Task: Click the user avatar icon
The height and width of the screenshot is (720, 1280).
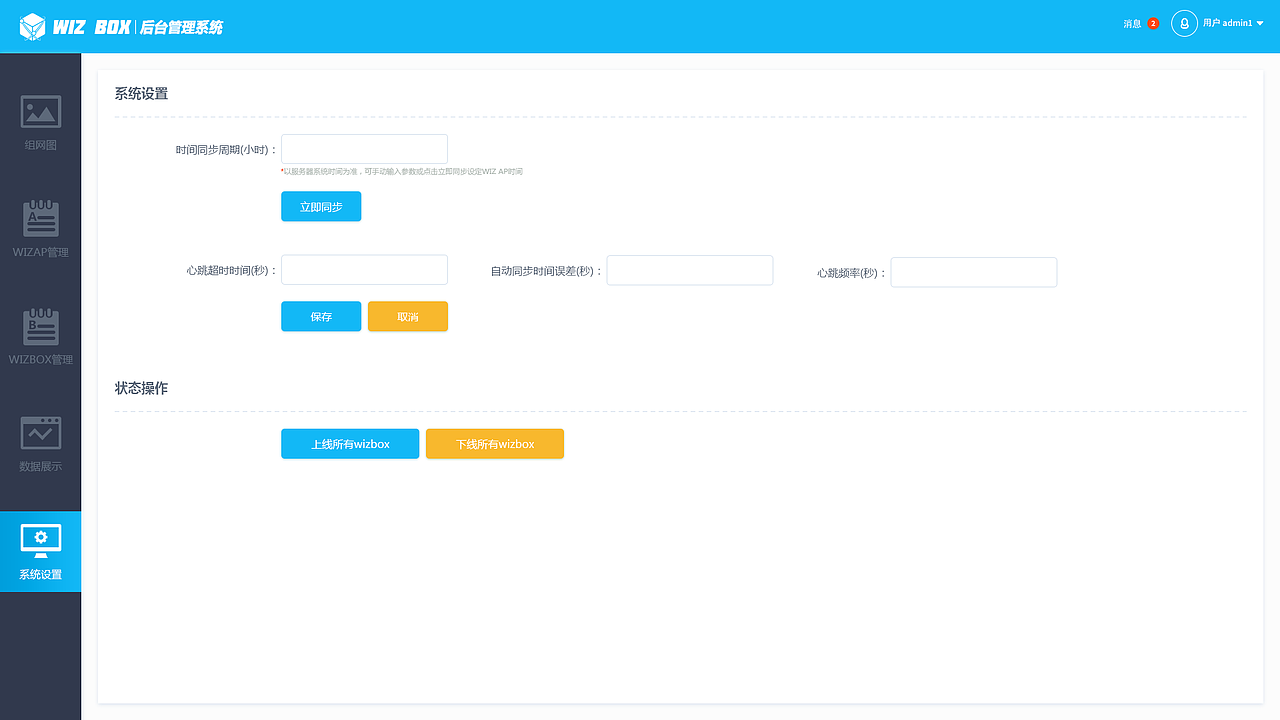Action: (1184, 23)
